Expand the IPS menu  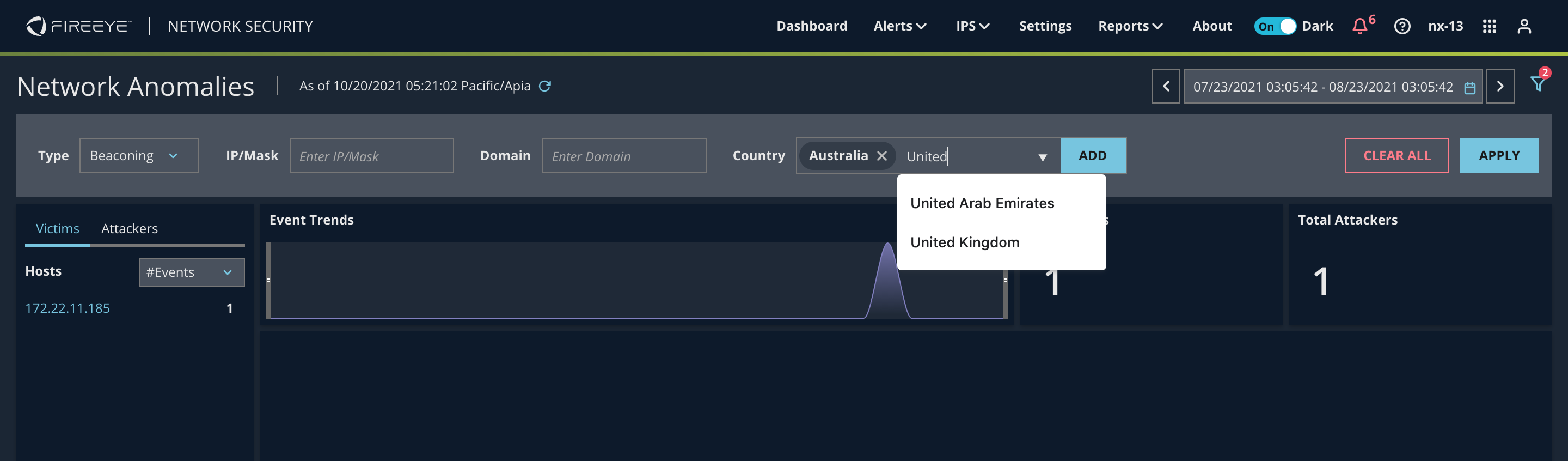click(972, 26)
